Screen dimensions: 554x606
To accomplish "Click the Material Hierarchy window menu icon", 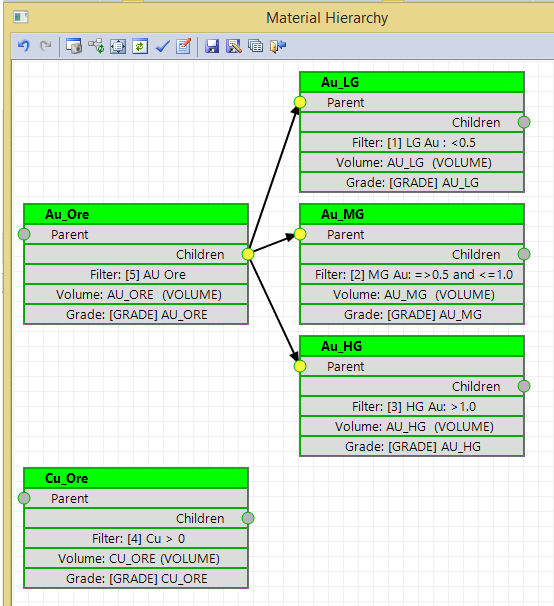I will point(21,17).
